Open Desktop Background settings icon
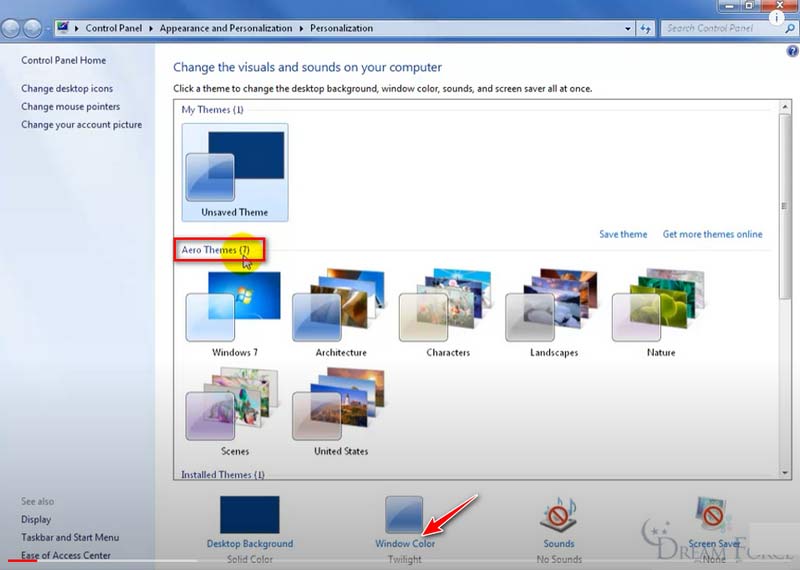This screenshot has width=800, height=570. (249, 514)
